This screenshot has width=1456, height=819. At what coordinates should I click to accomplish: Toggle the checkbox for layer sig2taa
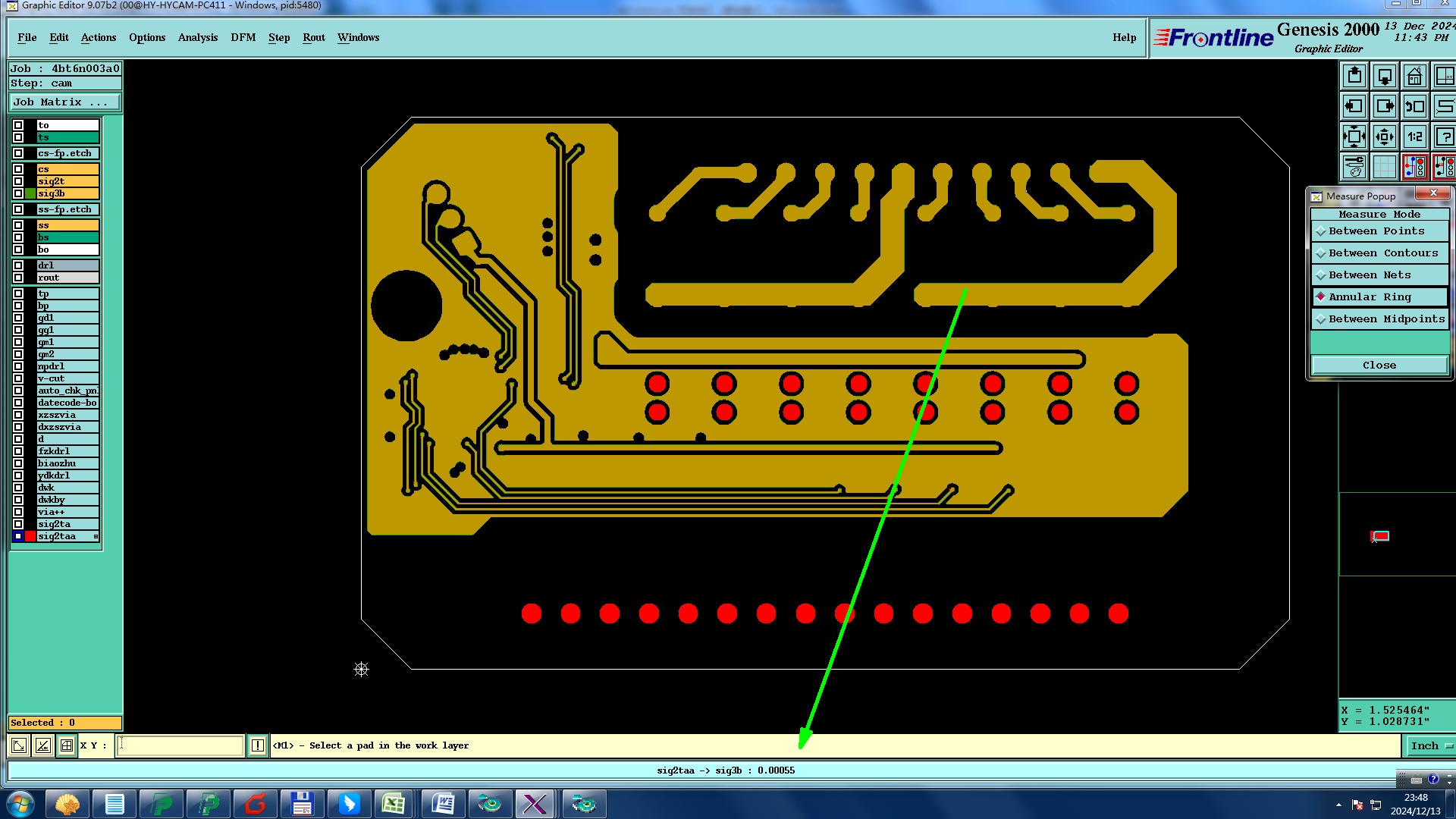coord(18,536)
